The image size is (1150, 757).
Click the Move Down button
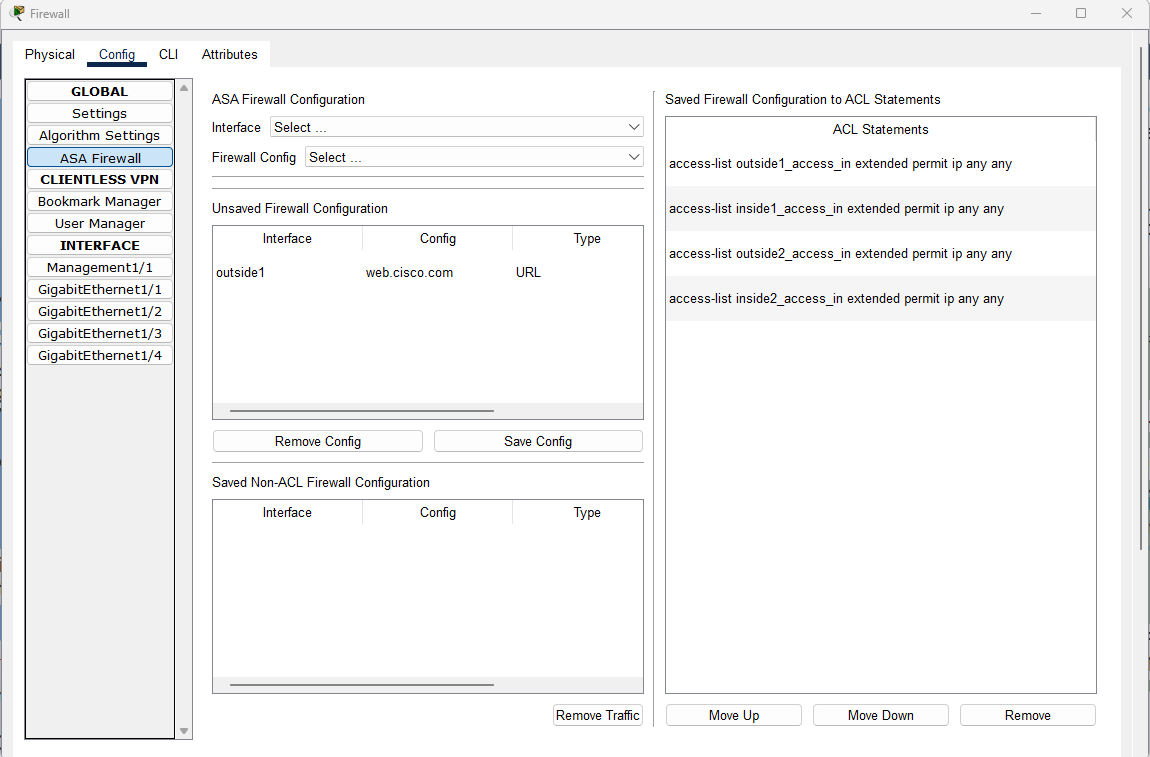(880, 714)
